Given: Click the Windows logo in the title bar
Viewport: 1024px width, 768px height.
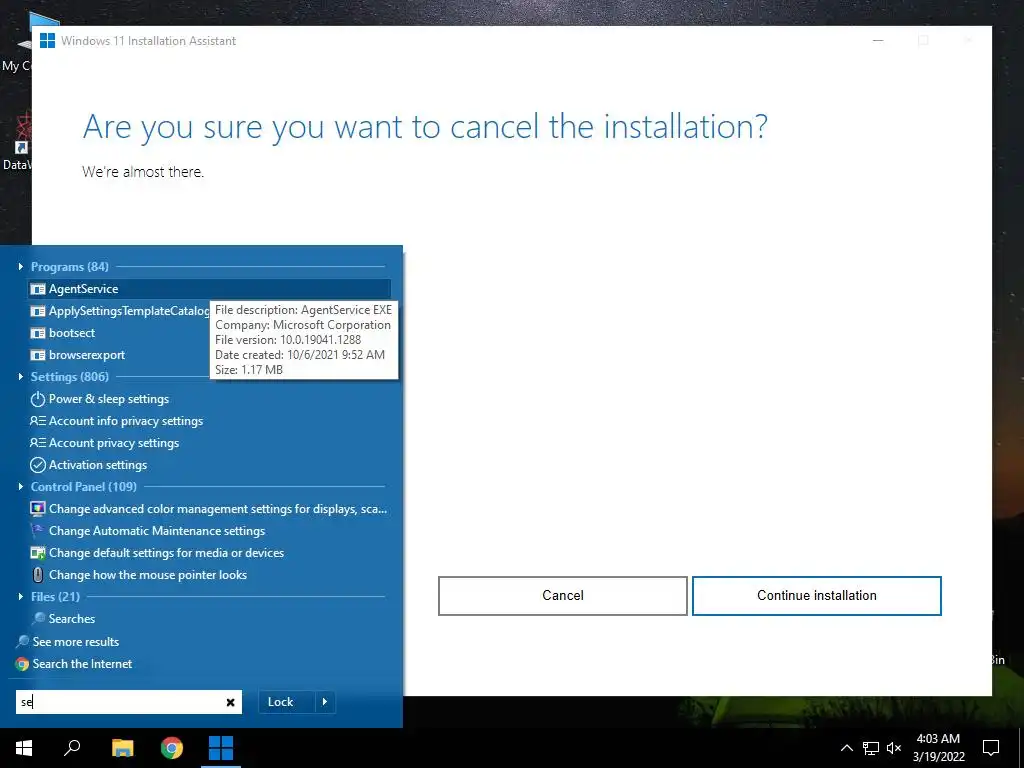Looking at the screenshot, I should (47, 40).
